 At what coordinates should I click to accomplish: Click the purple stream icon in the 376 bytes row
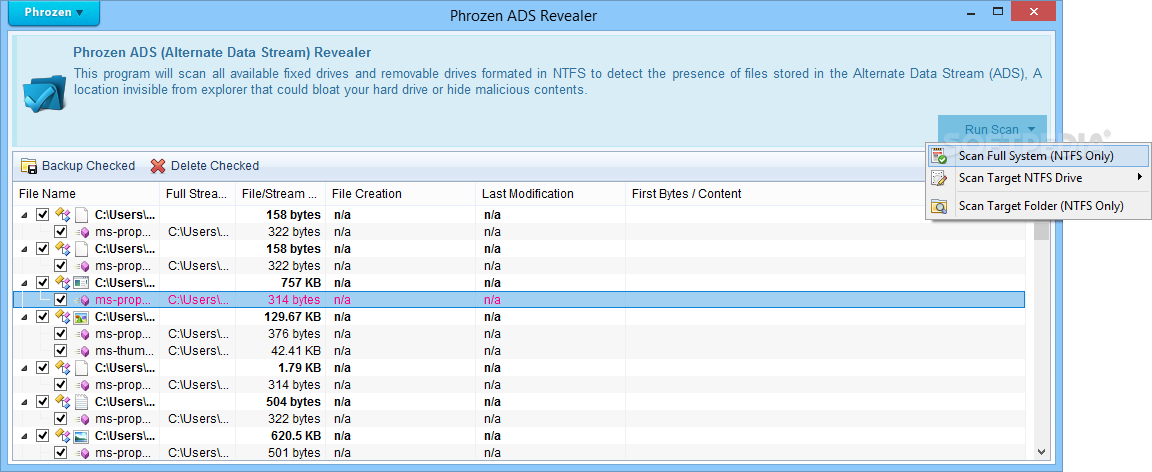point(83,335)
